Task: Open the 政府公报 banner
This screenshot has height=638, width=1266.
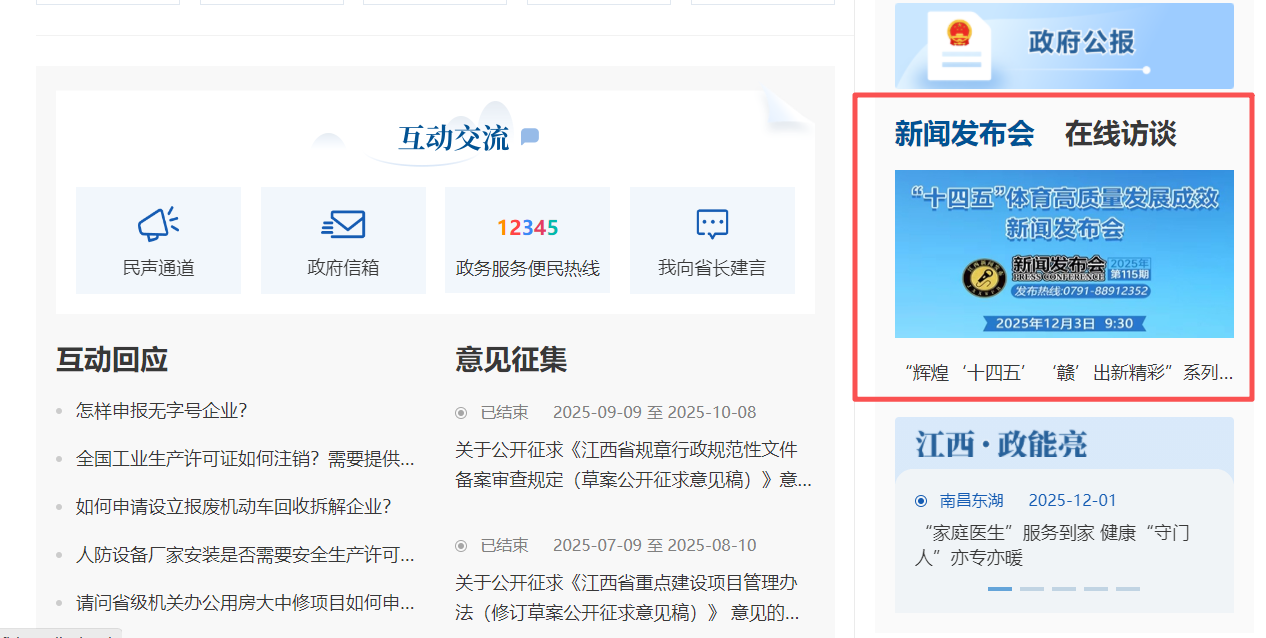Action: 1064,46
